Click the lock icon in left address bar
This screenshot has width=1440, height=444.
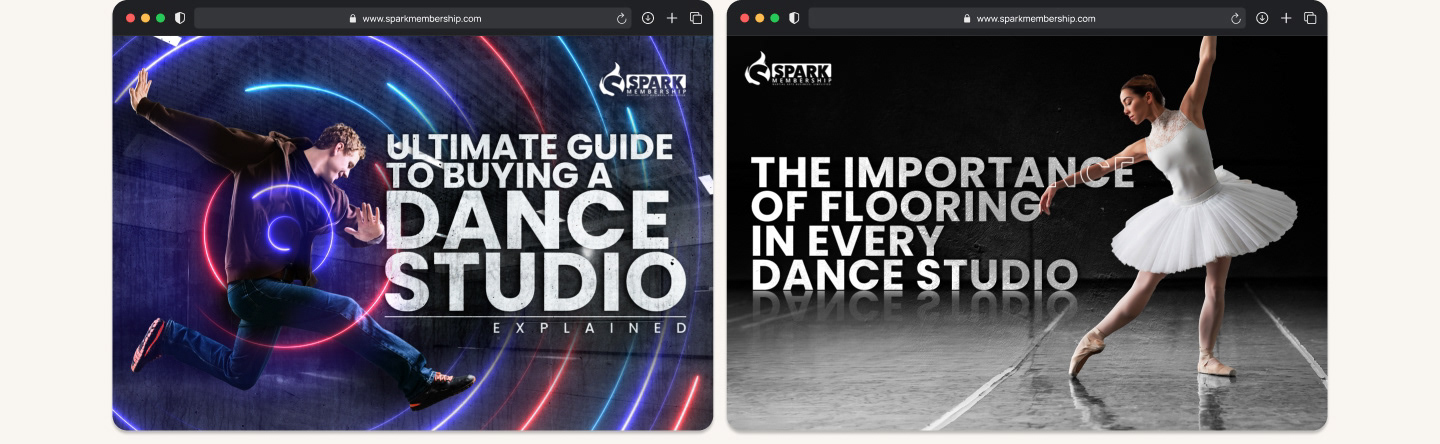(353, 18)
